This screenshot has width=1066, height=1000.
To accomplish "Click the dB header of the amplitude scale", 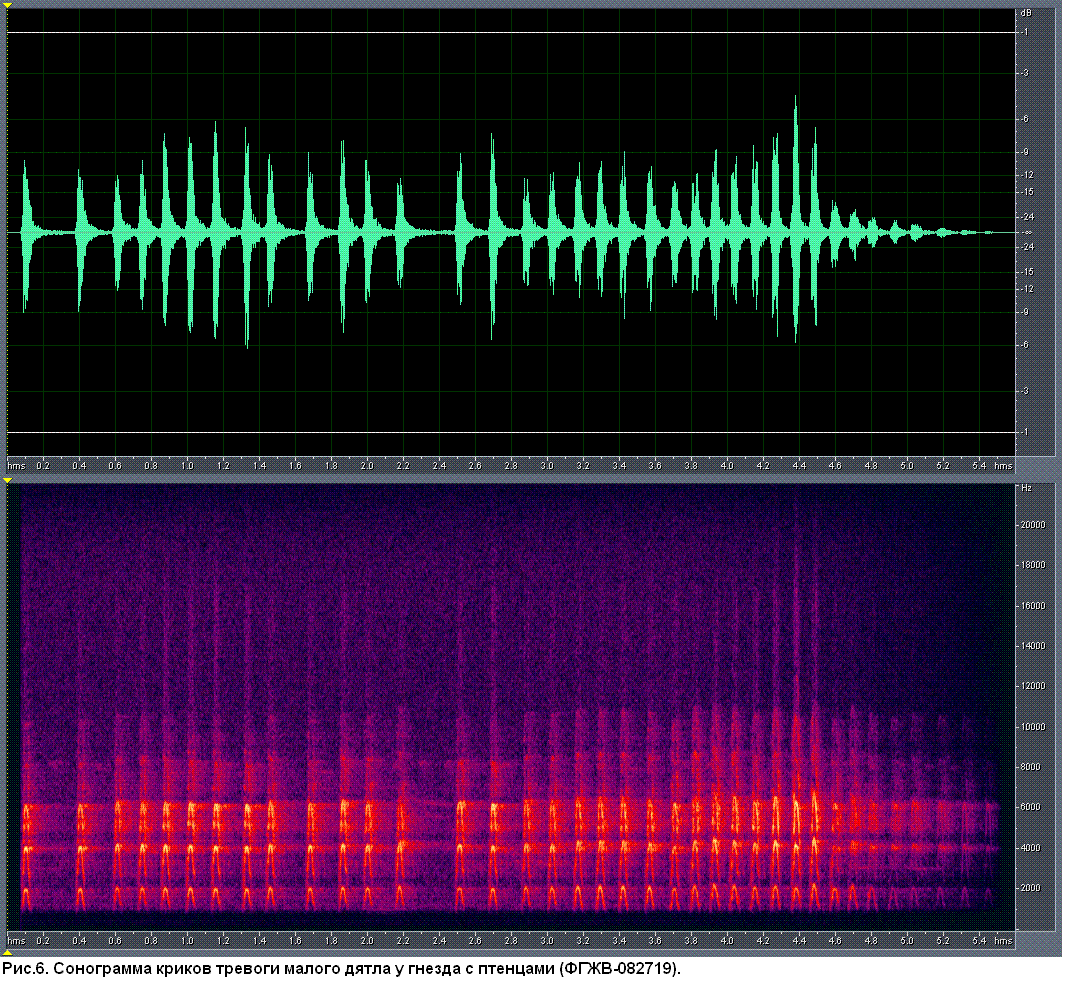I will click(x=1026, y=13).
